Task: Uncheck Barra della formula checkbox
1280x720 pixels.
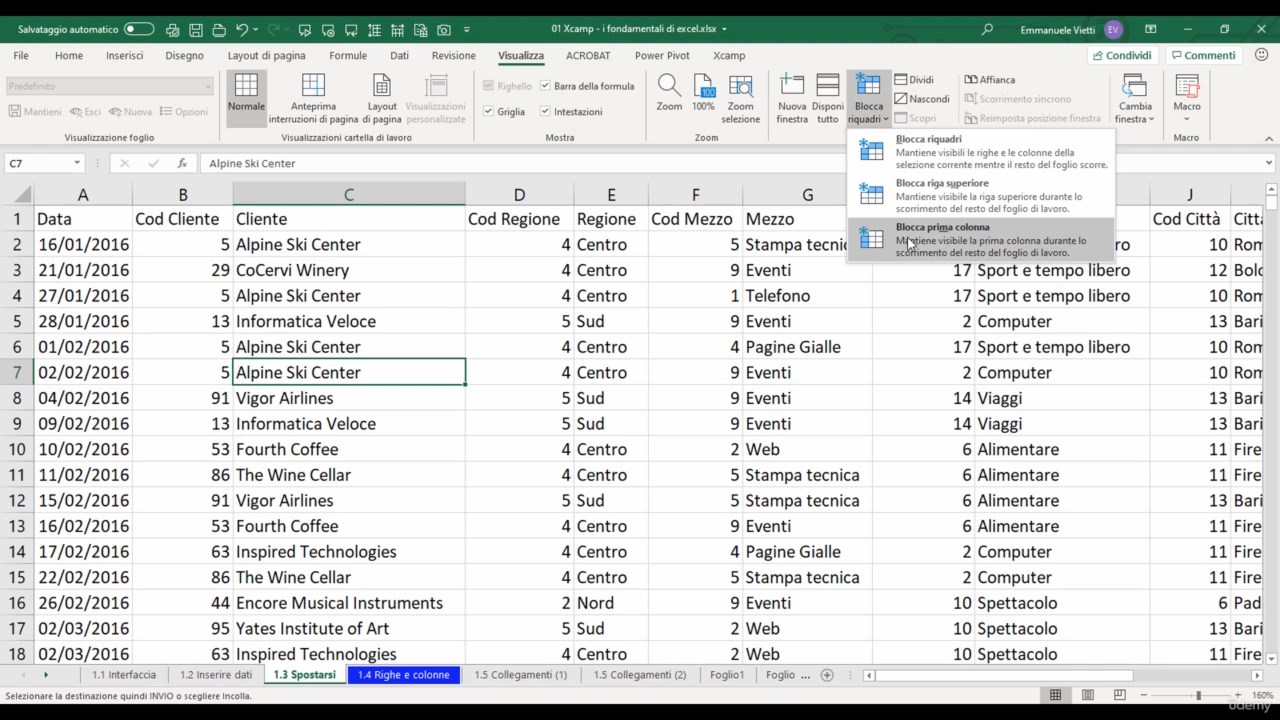Action: click(x=546, y=86)
